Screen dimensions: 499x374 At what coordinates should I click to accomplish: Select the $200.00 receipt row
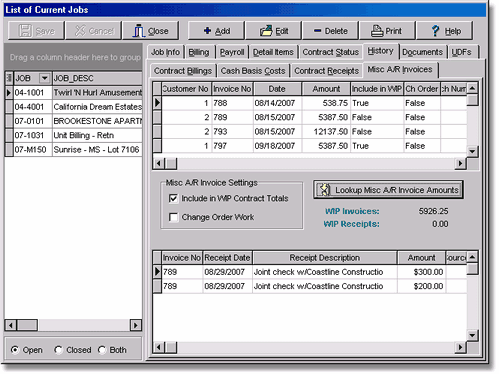(x=310, y=286)
